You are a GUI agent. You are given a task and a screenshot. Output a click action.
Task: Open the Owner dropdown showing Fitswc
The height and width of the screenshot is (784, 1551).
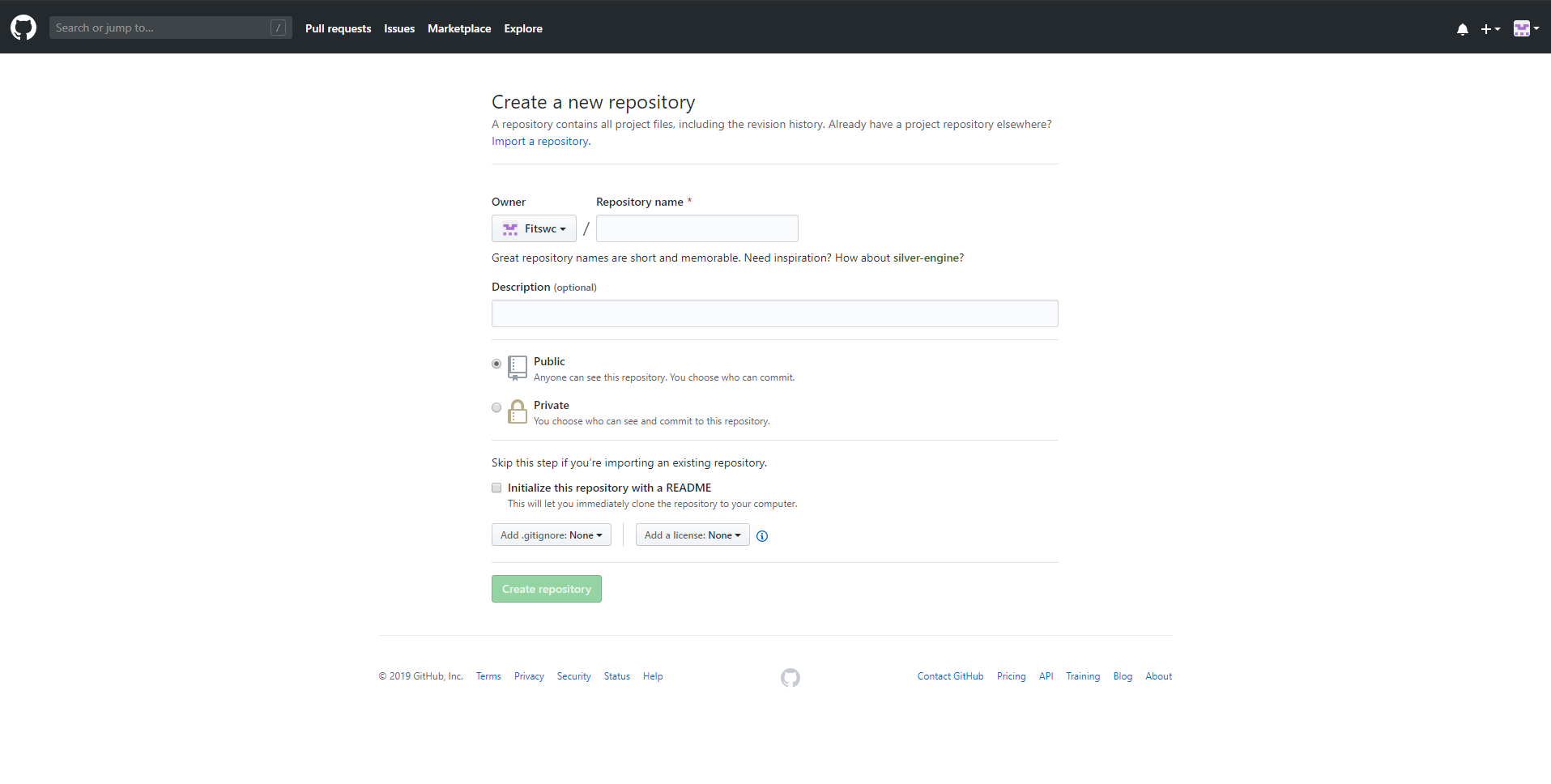coord(534,228)
